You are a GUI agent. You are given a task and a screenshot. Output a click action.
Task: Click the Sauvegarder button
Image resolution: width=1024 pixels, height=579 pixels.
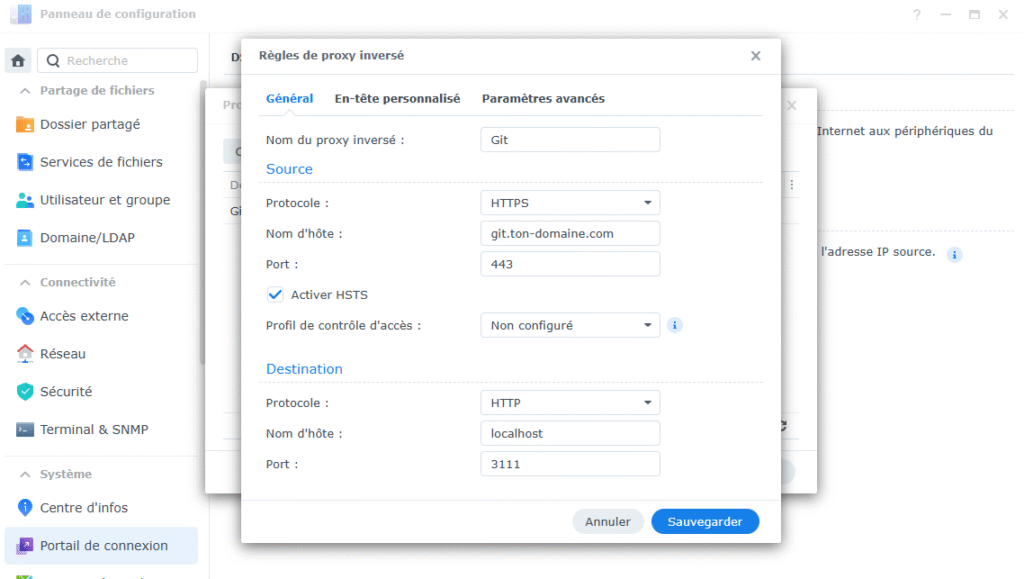point(704,521)
